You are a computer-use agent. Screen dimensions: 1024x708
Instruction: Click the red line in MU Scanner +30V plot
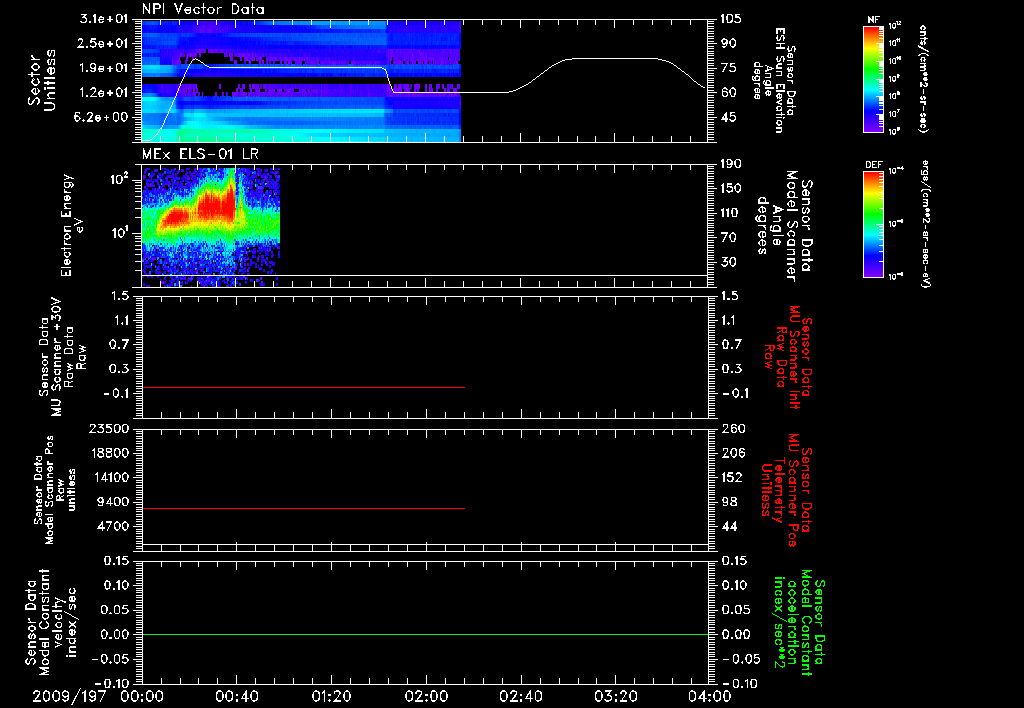pyautogui.click(x=303, y=387)
